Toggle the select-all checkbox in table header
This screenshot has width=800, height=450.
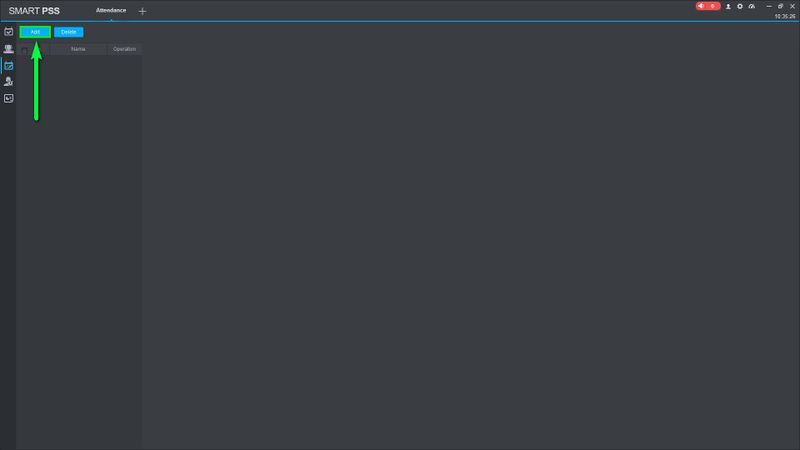click(x=24, y=49)
